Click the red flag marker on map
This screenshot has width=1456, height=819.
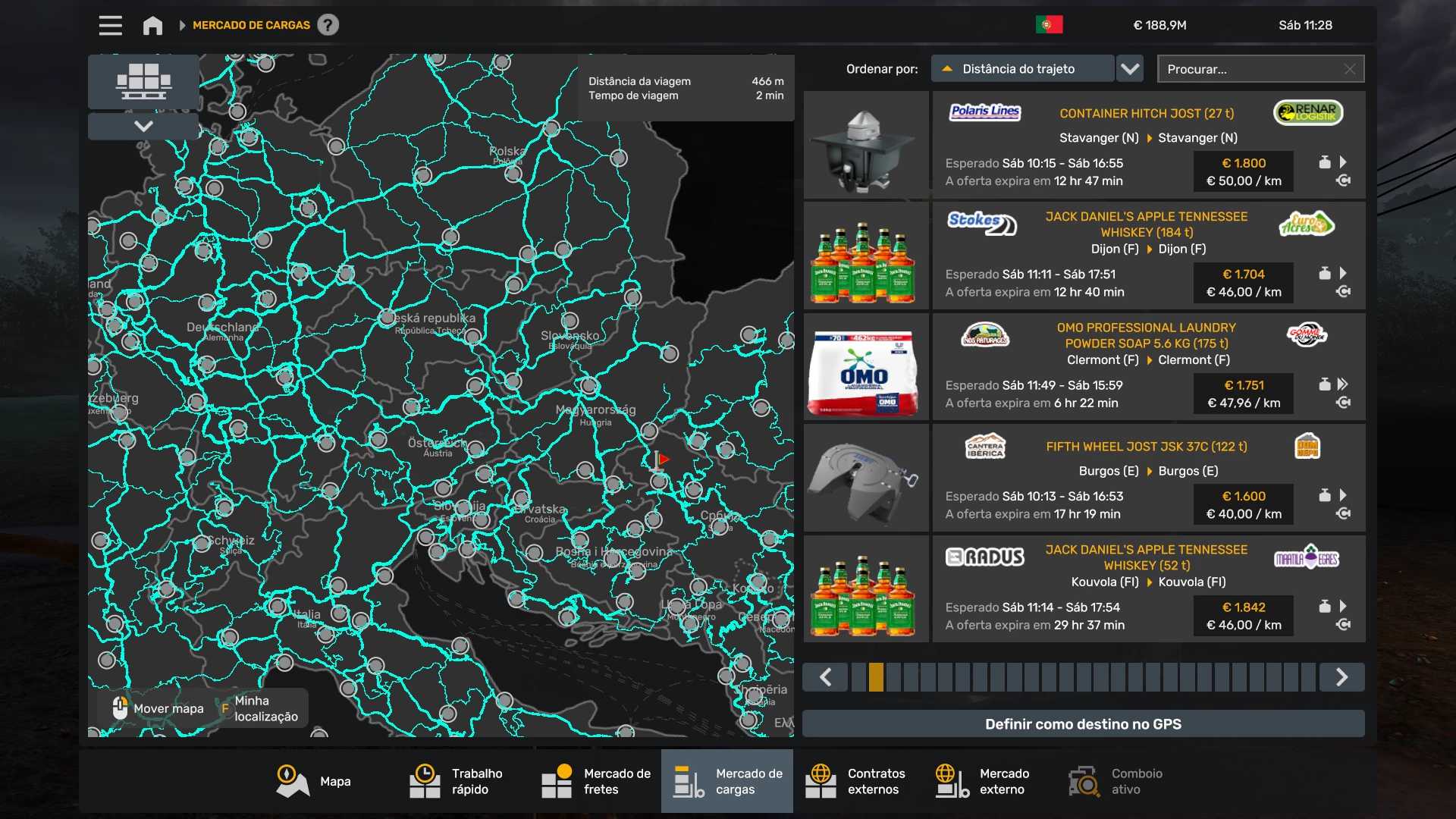point(662,460)
